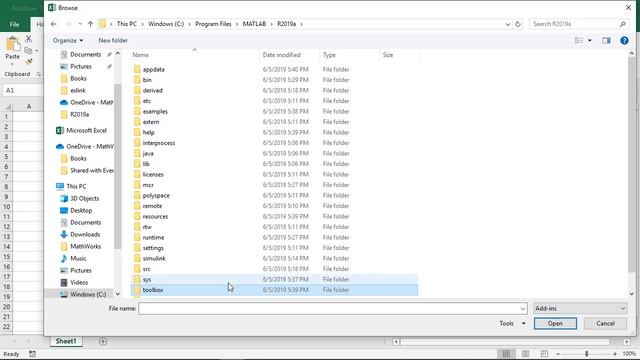Open the help question mark icon
640x360 pixels.
click(x=624, y=40)
